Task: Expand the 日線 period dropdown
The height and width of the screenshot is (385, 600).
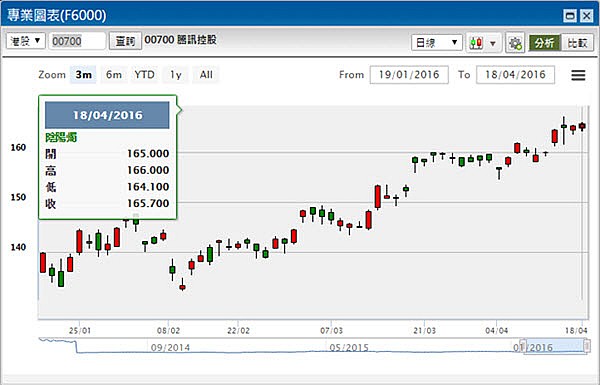Action: pos(437,42)
